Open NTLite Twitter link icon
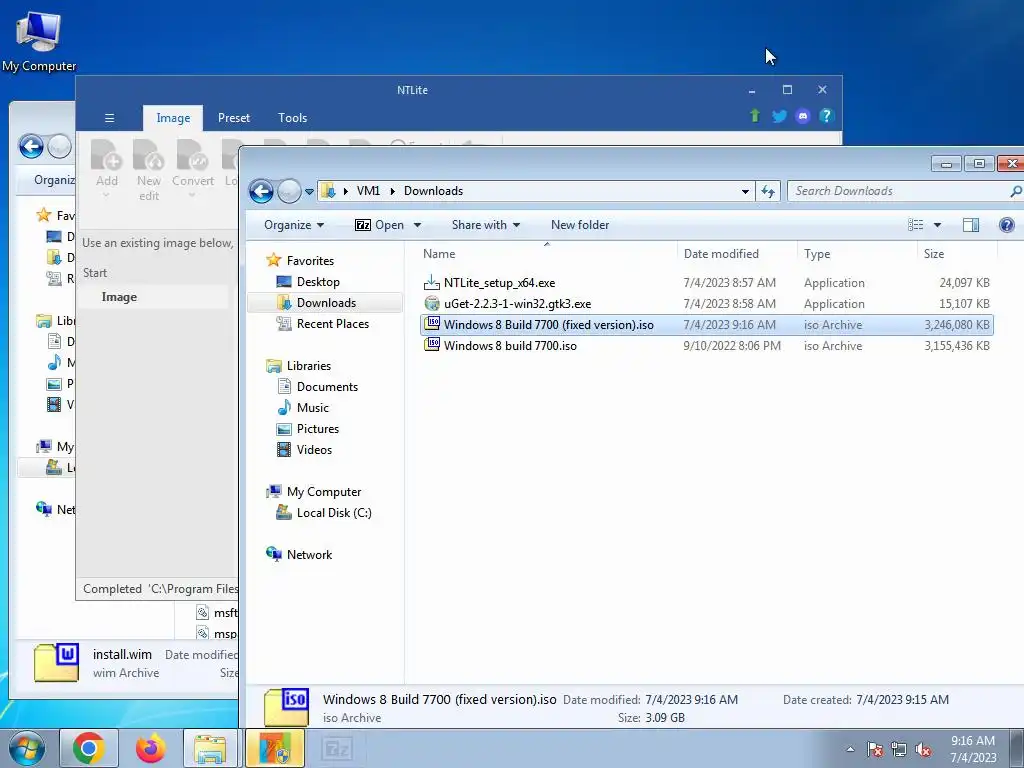 [x=779, y=116]
